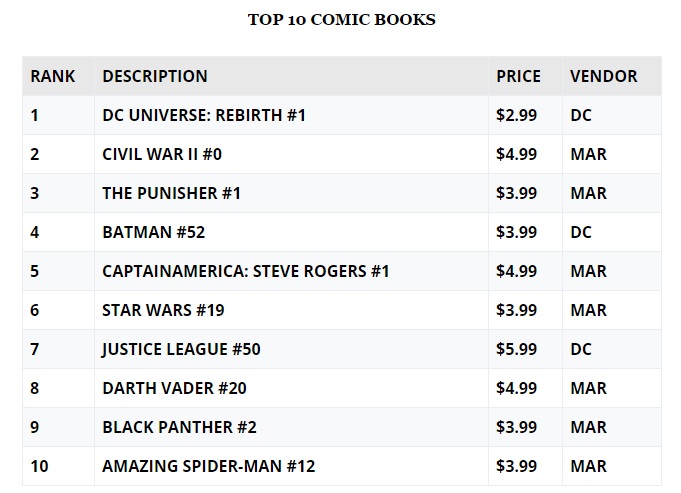
Task: Click the MAR vendor for Star Wars #19
Action: [588, 310]
